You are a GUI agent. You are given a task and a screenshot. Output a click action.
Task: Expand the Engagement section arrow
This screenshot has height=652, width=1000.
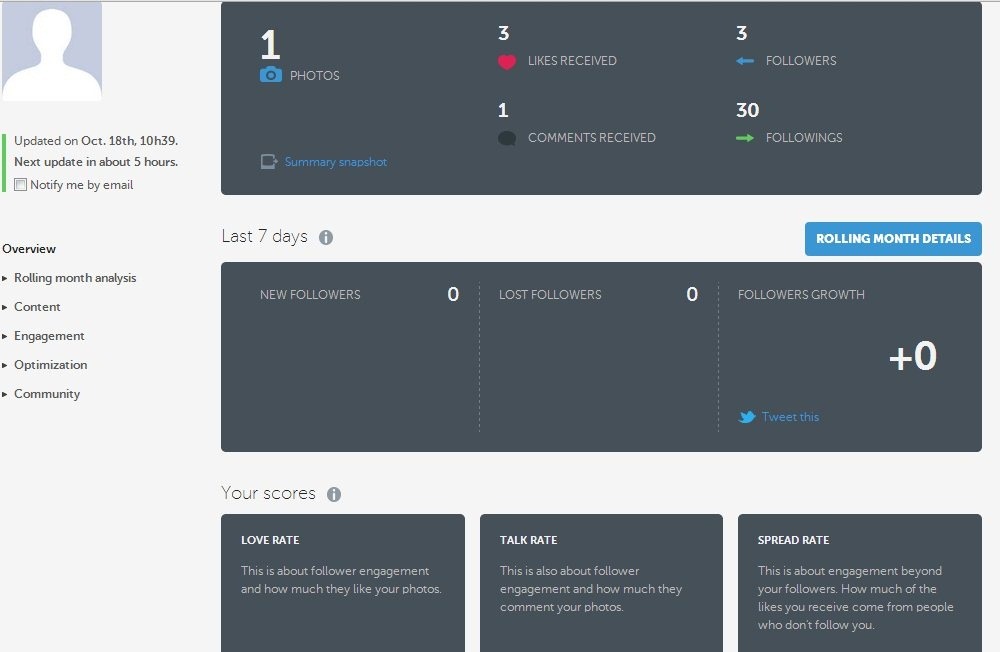click(x=4, y=336)
